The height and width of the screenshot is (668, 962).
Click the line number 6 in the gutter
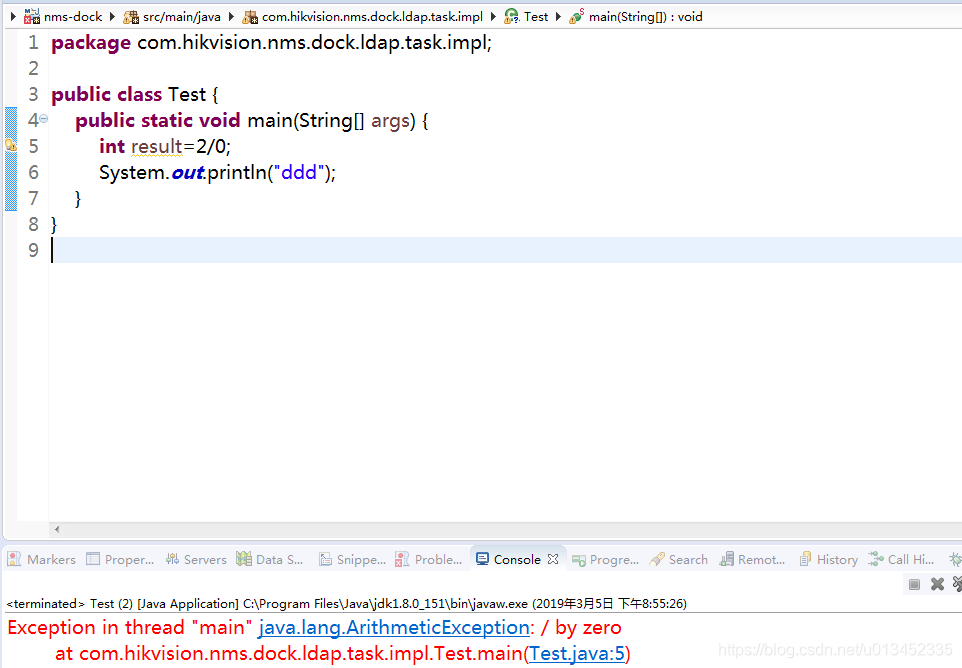point(33,172)
